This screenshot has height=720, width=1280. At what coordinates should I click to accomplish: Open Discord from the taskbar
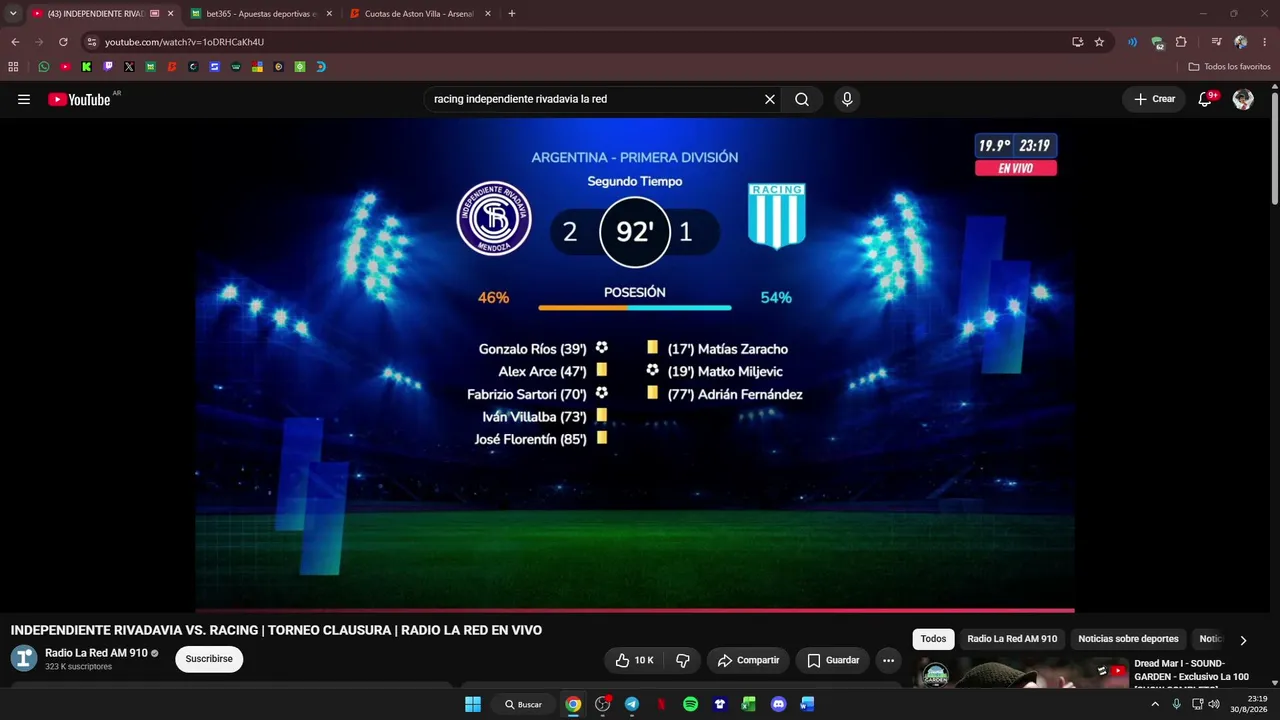pos(778,704)
